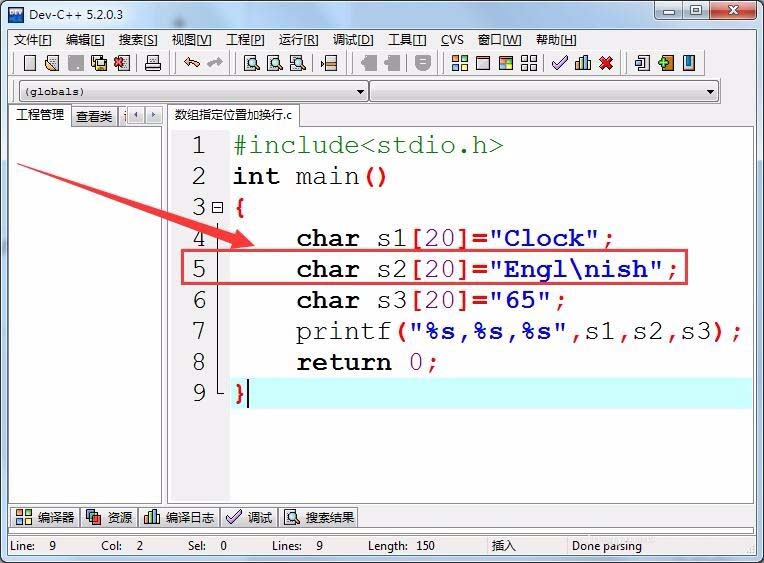764x563 pixels.
Task: Expand the (globals) scope dropdown
Action: [x=361, y=92]
